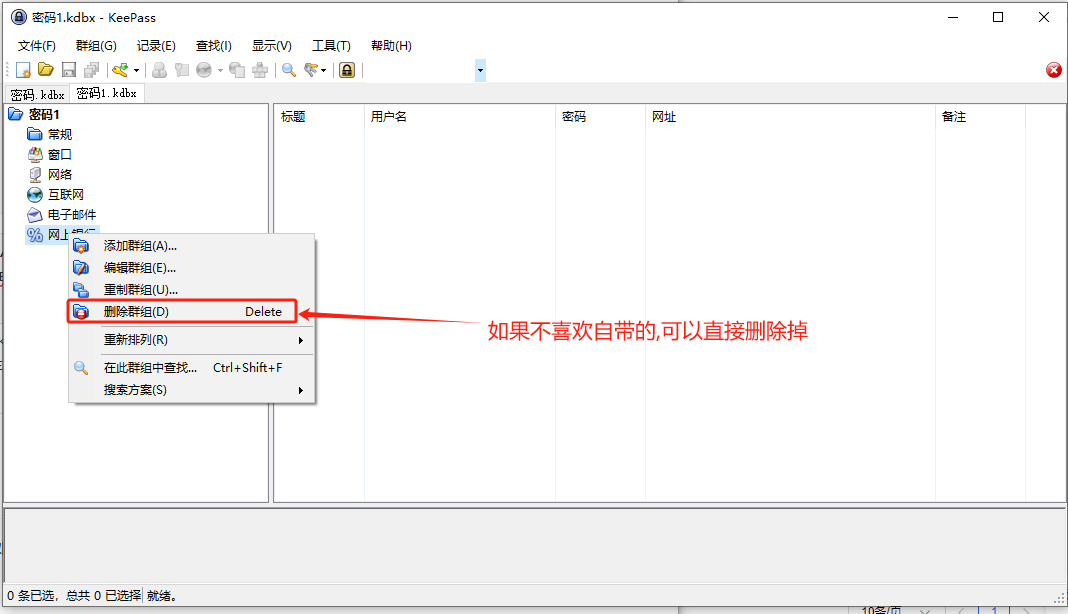This screenshot has height=614, width=1068.
Task: Select the 电子邮件 group
Action: coord(72,215)
